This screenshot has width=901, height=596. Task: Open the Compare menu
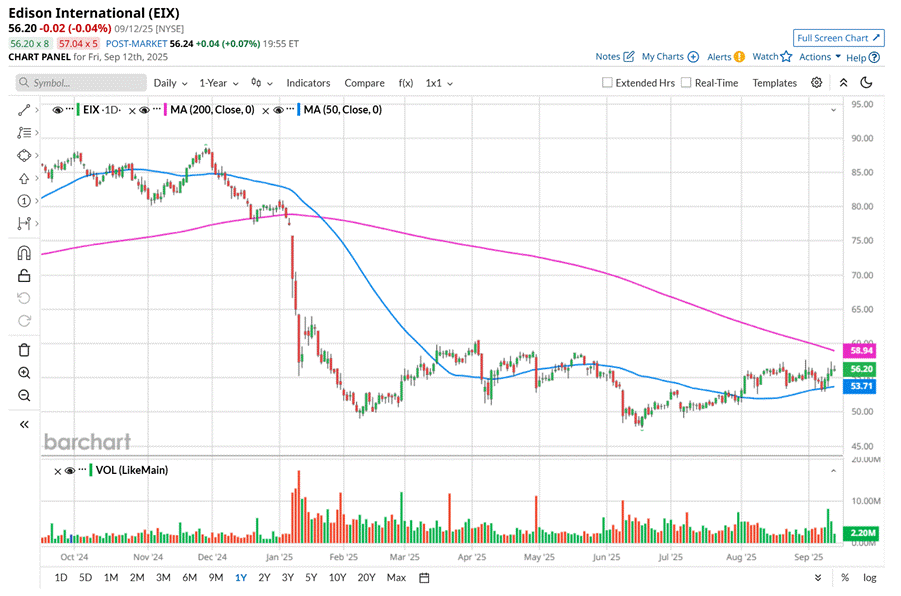364,83
